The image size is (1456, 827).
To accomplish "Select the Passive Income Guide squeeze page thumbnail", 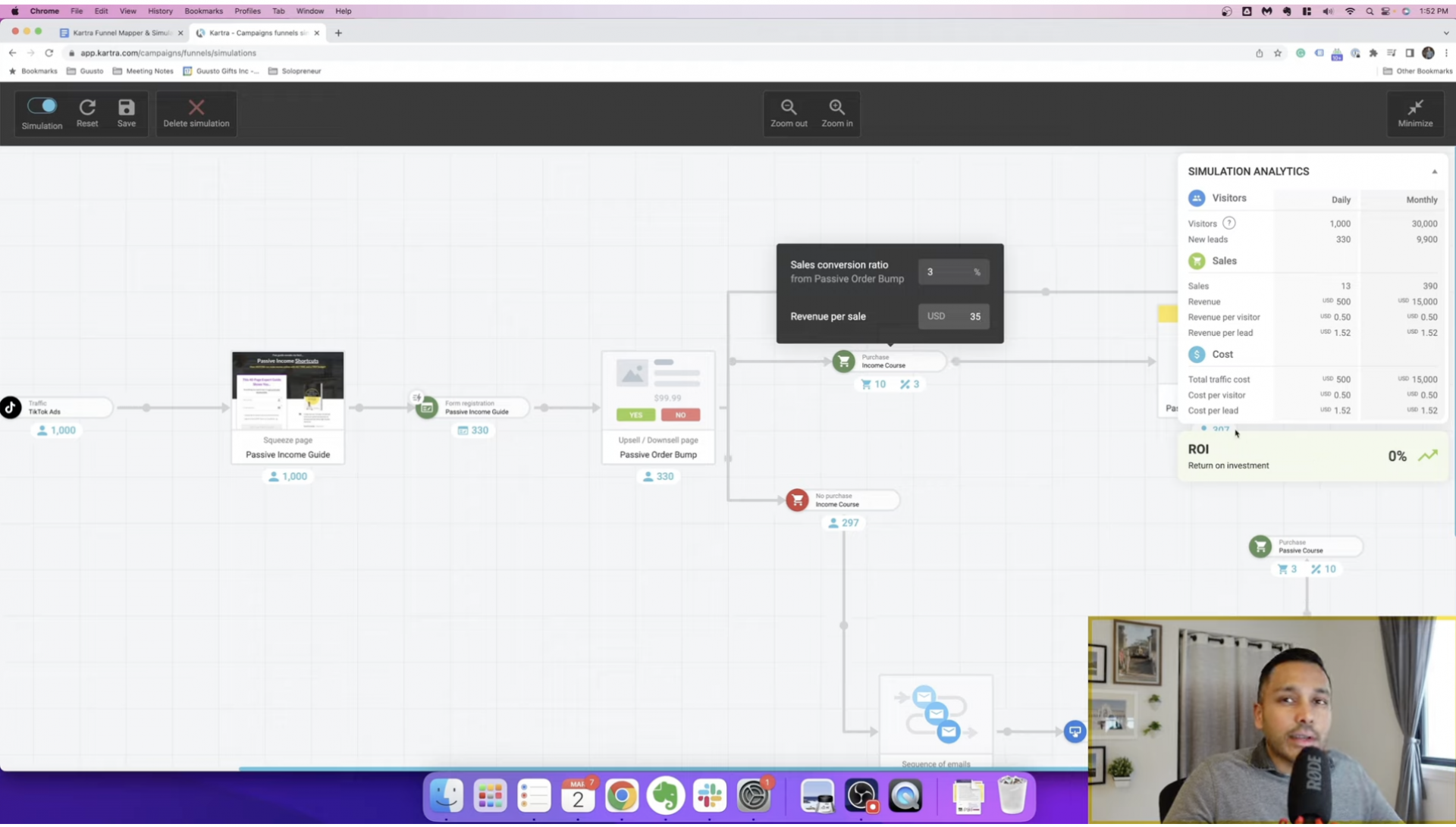I will (x=287, y=391).
